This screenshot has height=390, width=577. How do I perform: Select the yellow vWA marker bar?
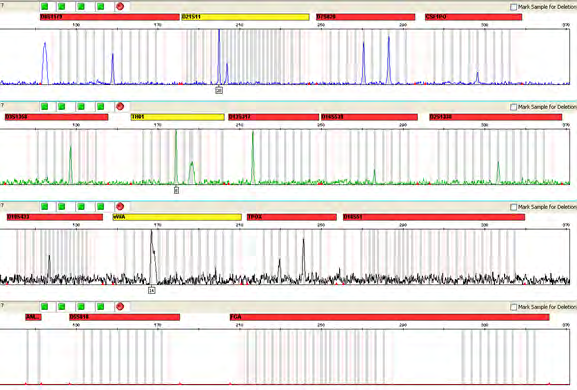(177, 217)
